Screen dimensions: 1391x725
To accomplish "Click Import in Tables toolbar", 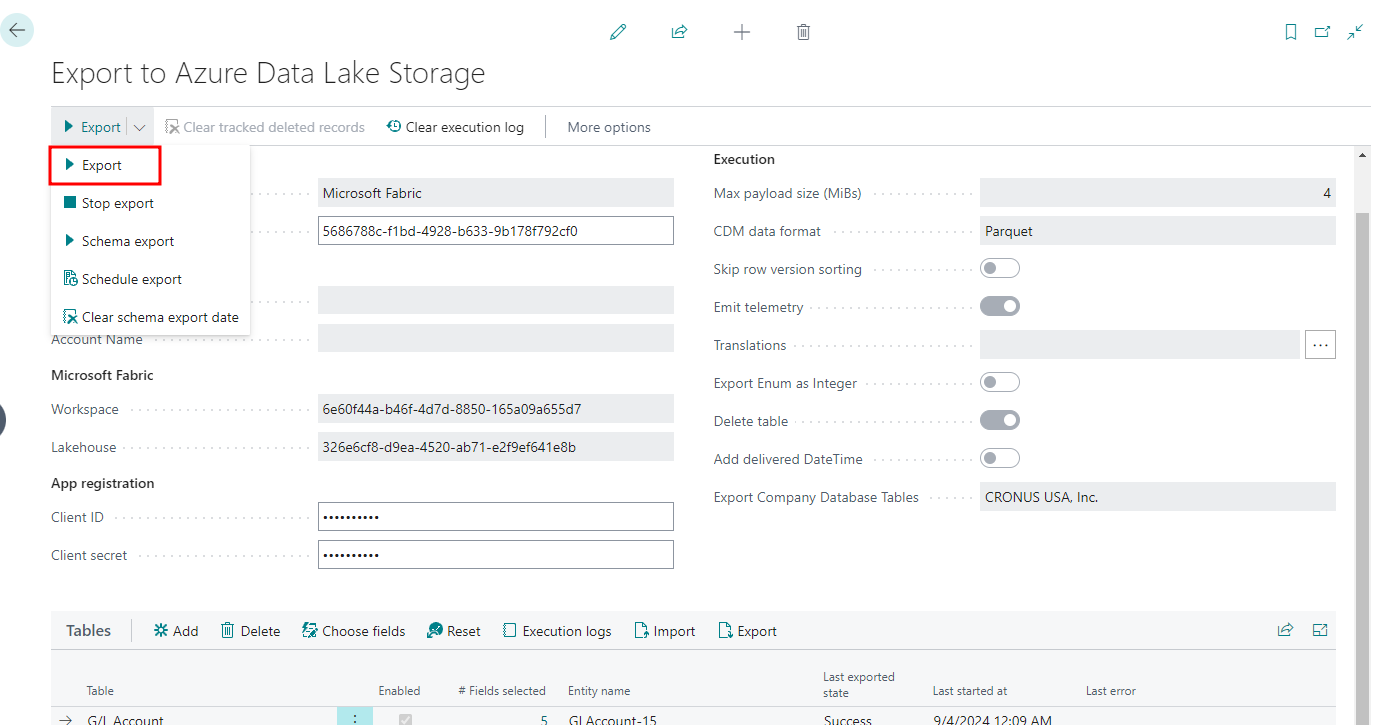I will click(x=665, y=631).
